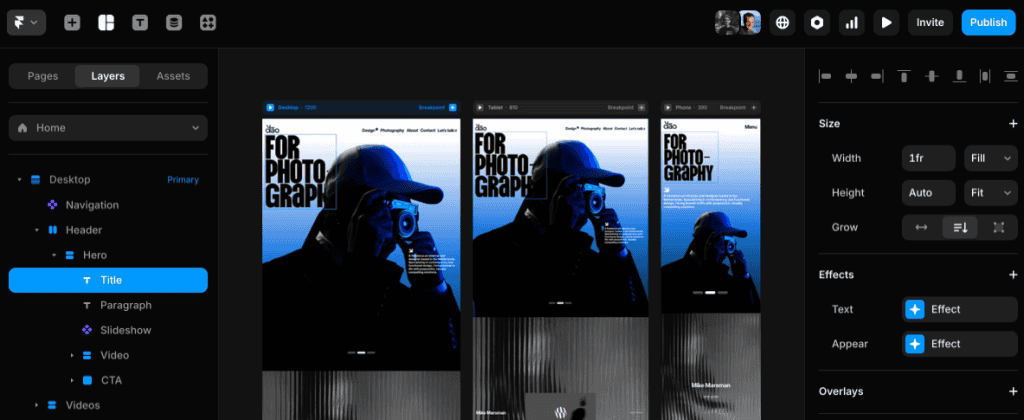Switch to the Assets tab
The height and width of the screenshot is (420, 1024).
point(173,76)
